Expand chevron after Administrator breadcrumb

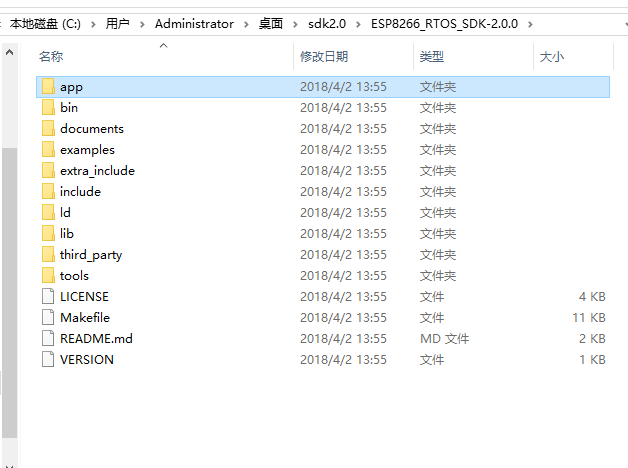[x=246, y=24]
